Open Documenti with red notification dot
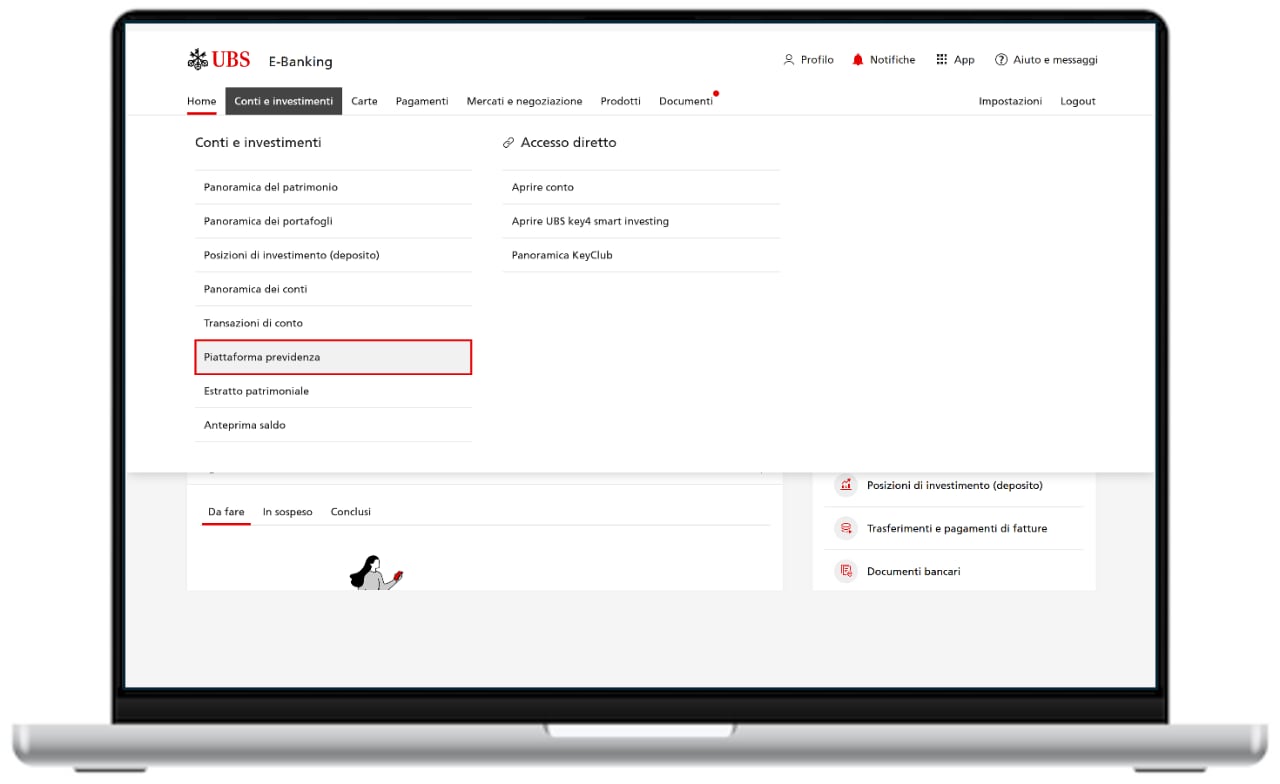This screenshot has width=1280, height=784. 685,101
